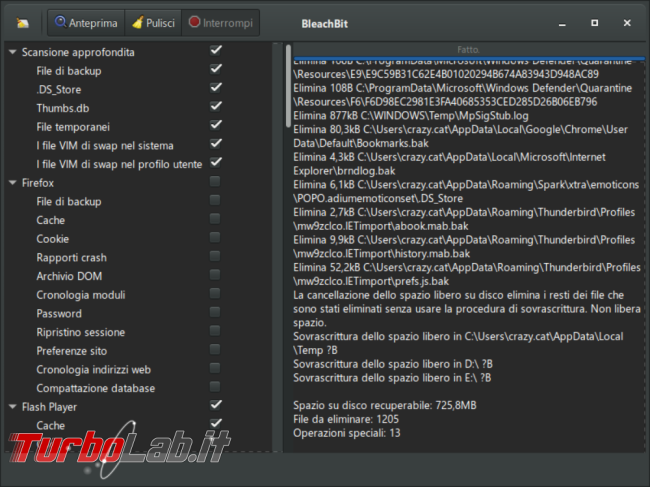Open the BleachBit app menu icon
Image resolution: width=650 pixels, height=487 pixels.
22,23
